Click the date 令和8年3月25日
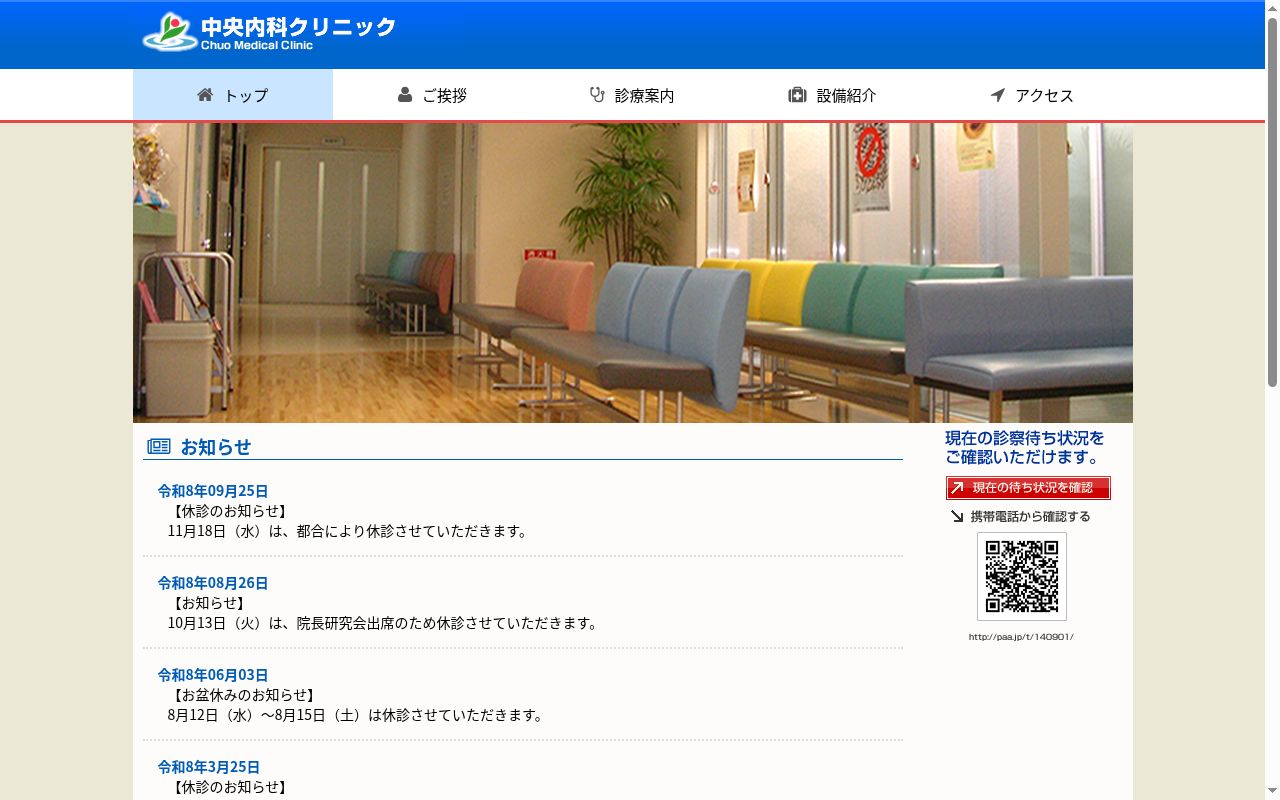Viewport: 1280px width, 800px height. [209, 767]
